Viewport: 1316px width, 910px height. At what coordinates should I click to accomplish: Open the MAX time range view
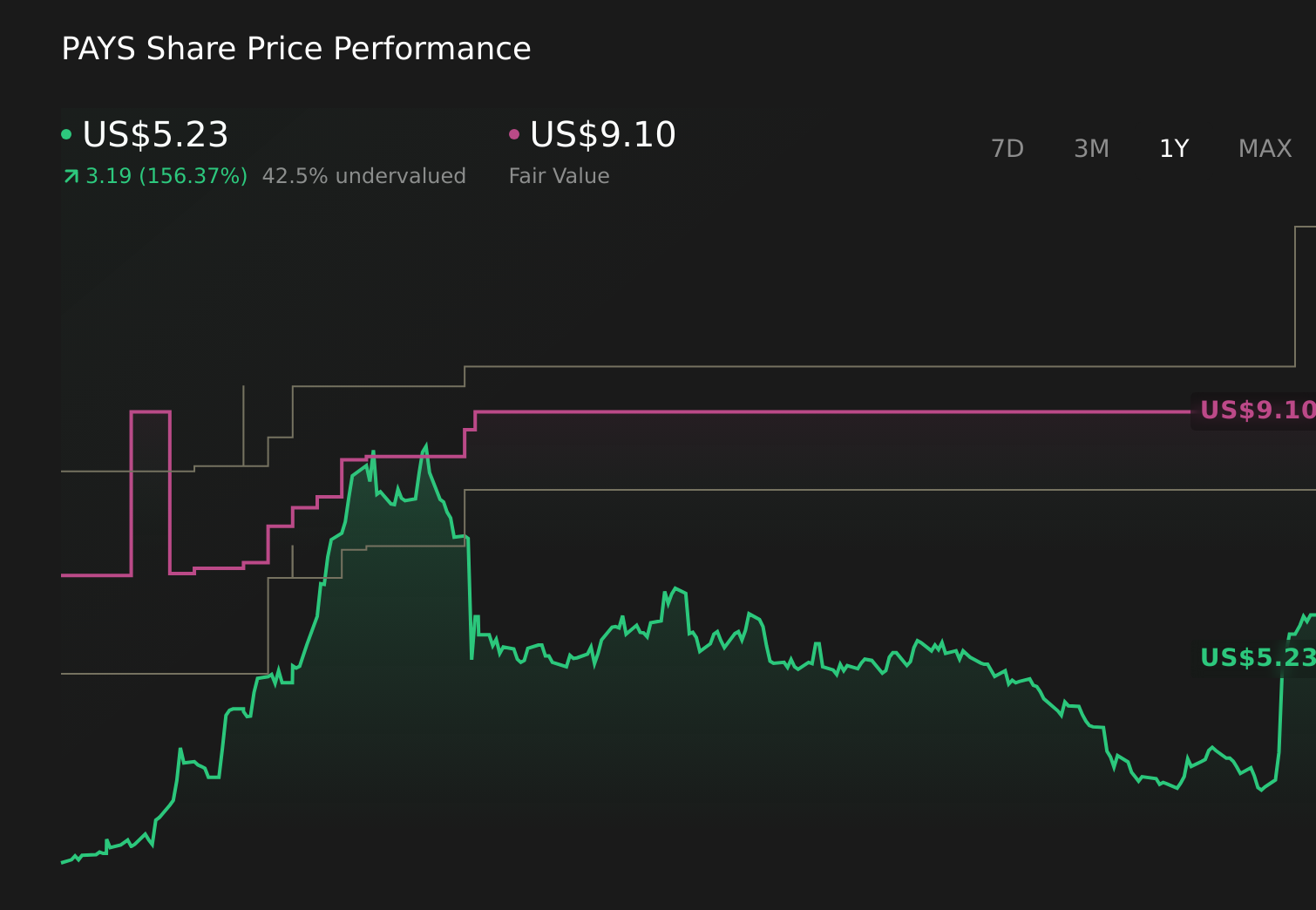point(1264,148)
